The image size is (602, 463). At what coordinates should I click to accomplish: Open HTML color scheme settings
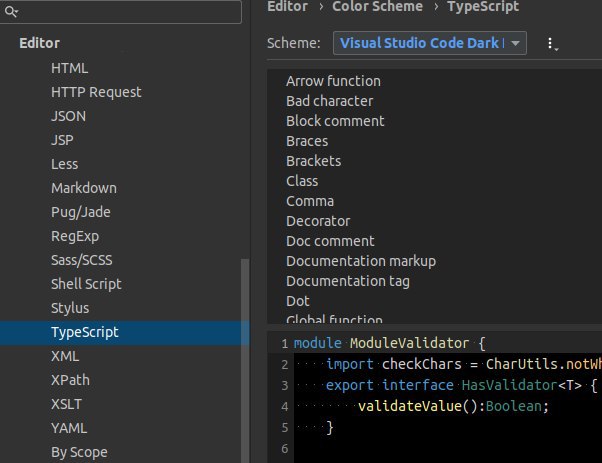pyautogui.click(x=69, y=68)
